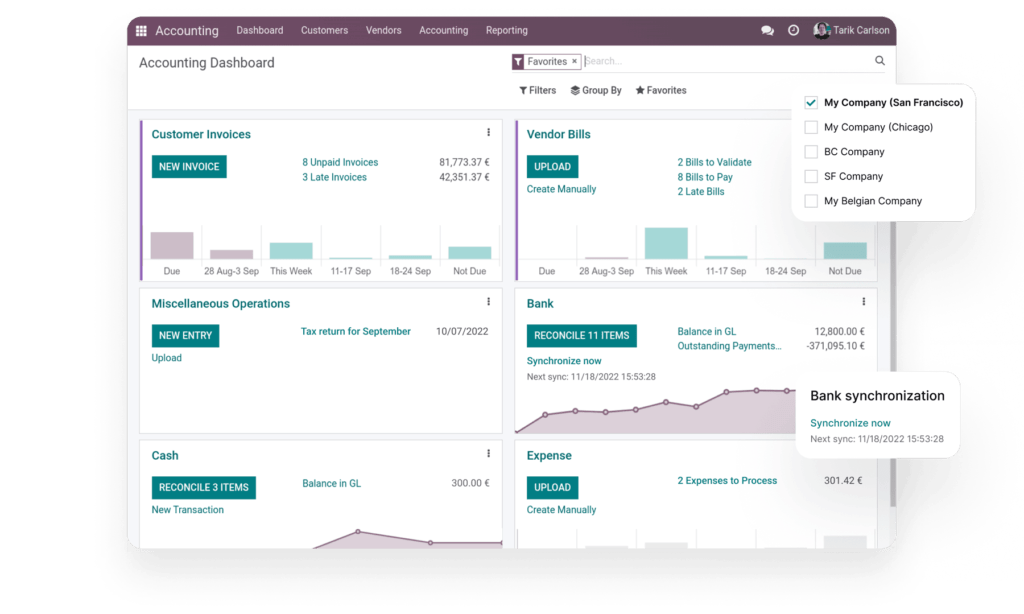Viewport: 1024px width, 614px height.
Task: Open the Customers menu
Action: coord(324,31)
